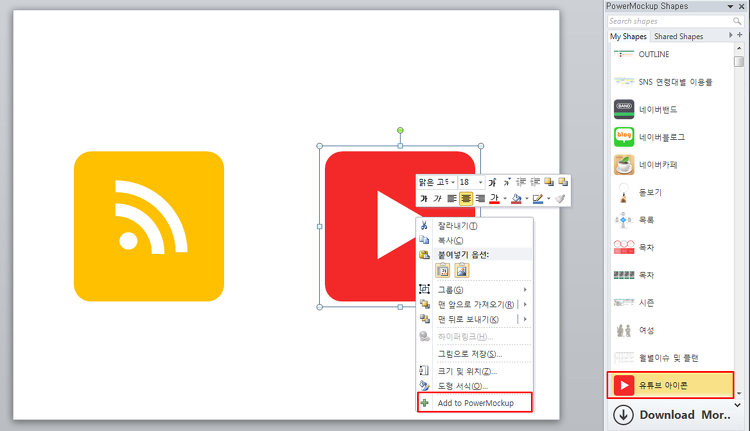Click the Download More arrow circle icon
This screenshot has width=750, height=431.
click(x=623, y=415)
